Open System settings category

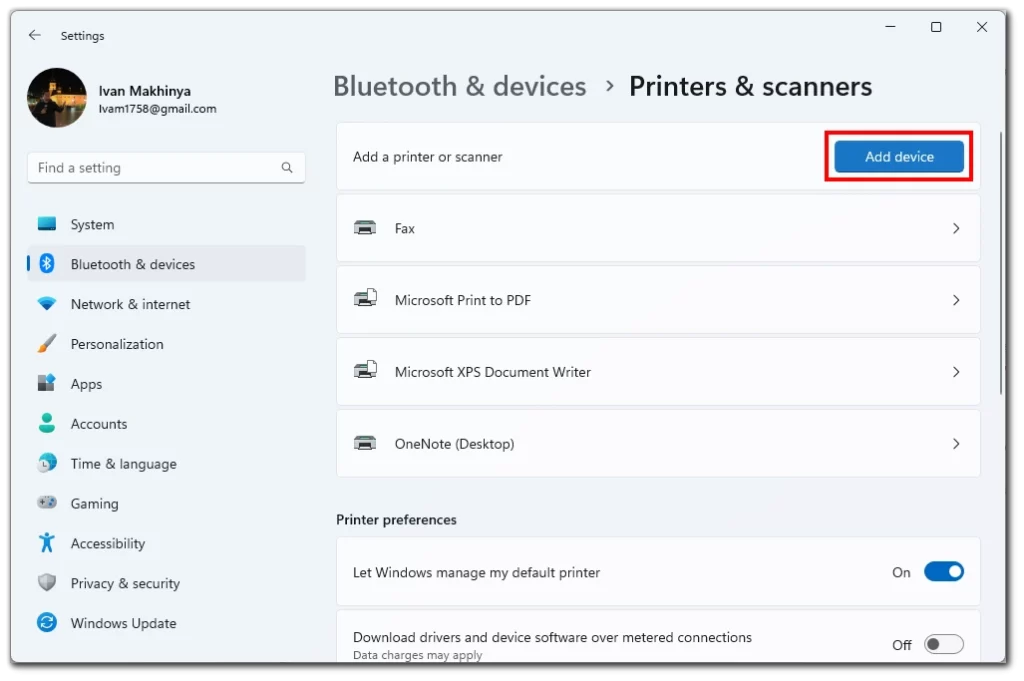(167, 224)
